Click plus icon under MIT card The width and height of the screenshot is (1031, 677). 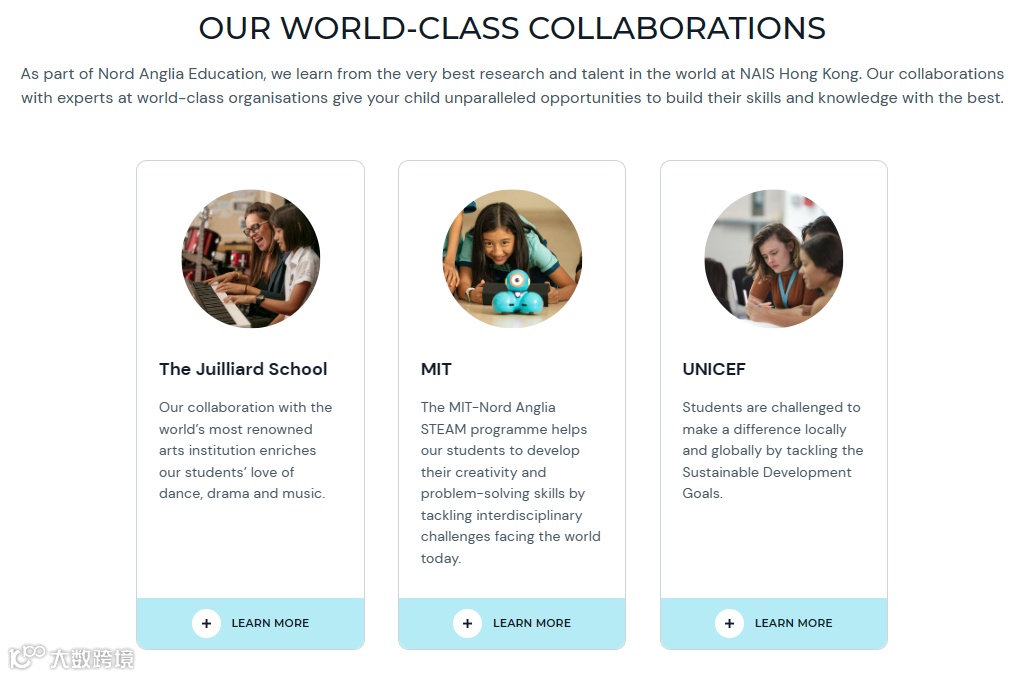468,623
